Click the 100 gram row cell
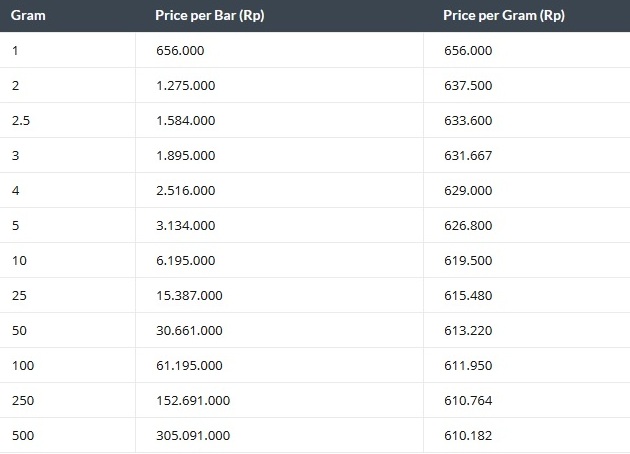This screenshot has width=630, height=454. pyautogui.click(x=68, y=365)
